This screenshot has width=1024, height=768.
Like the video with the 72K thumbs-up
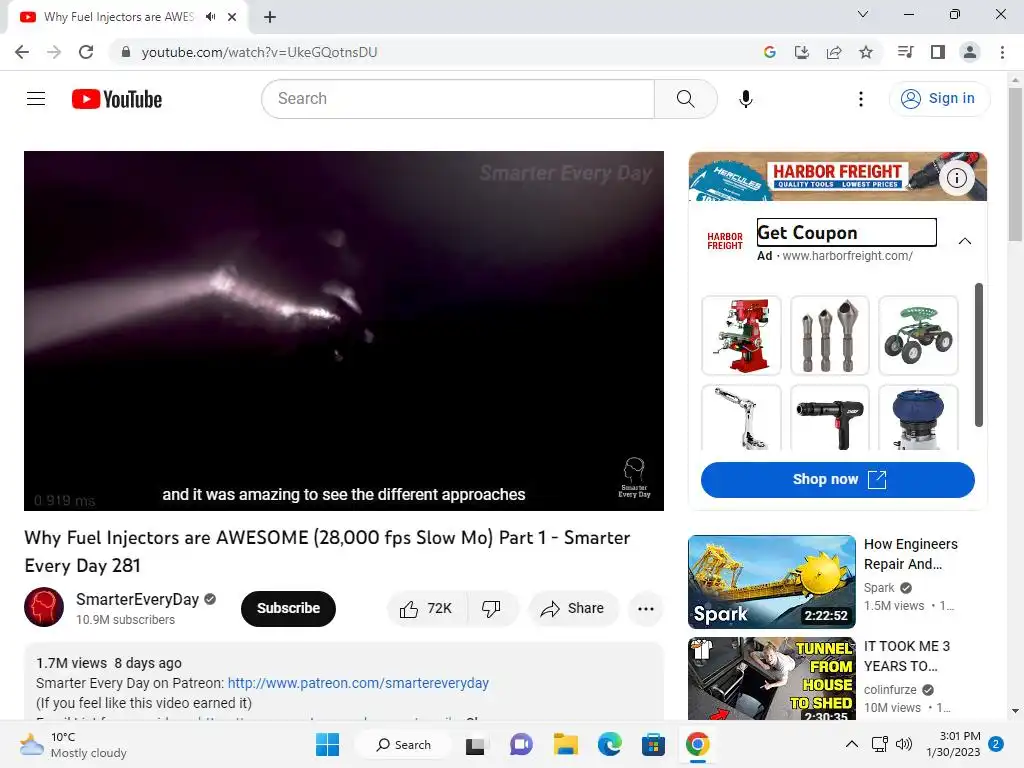click(426, 609)
